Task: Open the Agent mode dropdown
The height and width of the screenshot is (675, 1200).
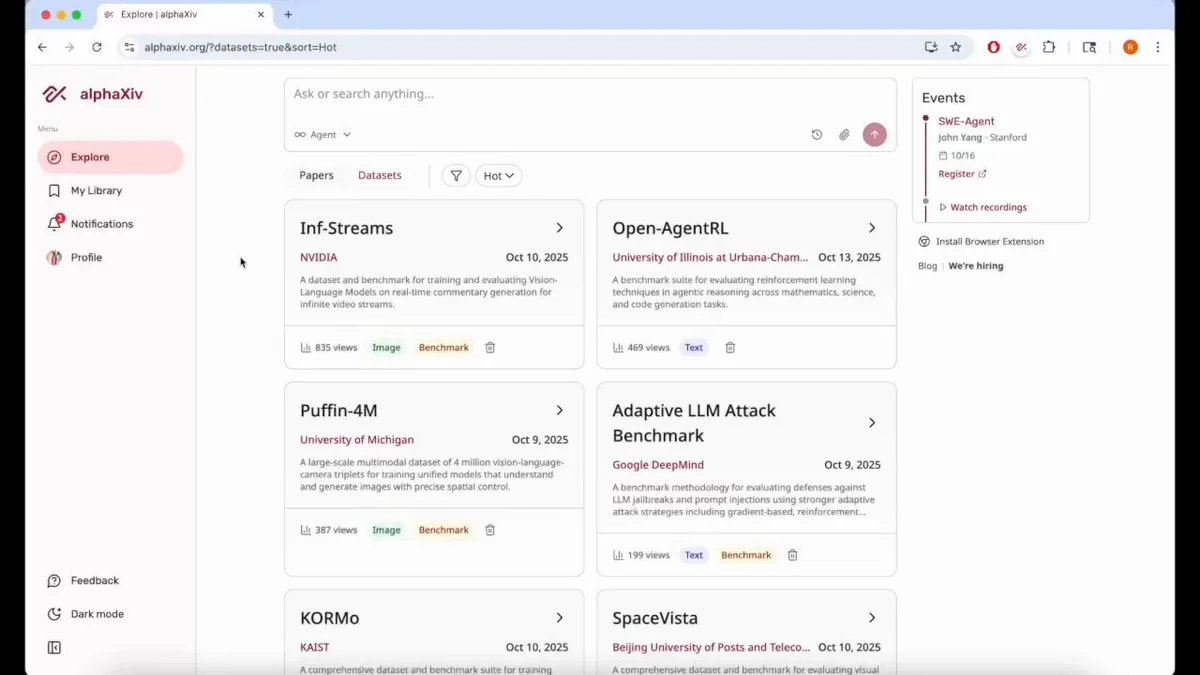Action: pyautogui.click(x=322, y=134)
